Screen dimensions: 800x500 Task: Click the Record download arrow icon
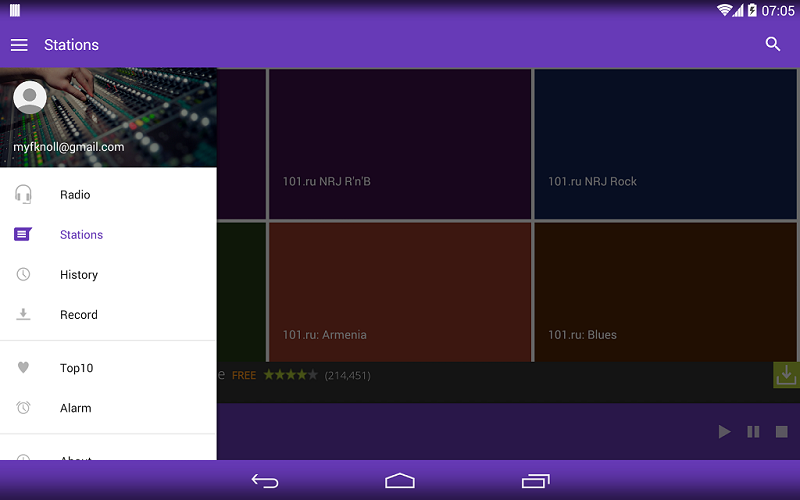tap(23, 314)
